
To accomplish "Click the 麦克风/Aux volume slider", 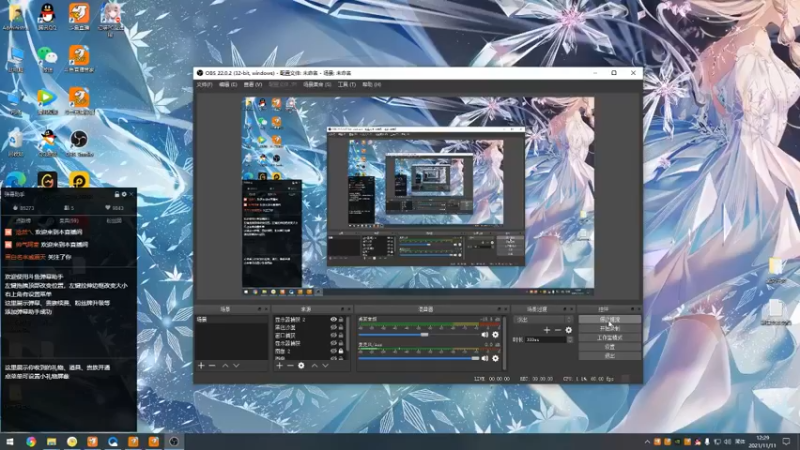I will point(418,358).
